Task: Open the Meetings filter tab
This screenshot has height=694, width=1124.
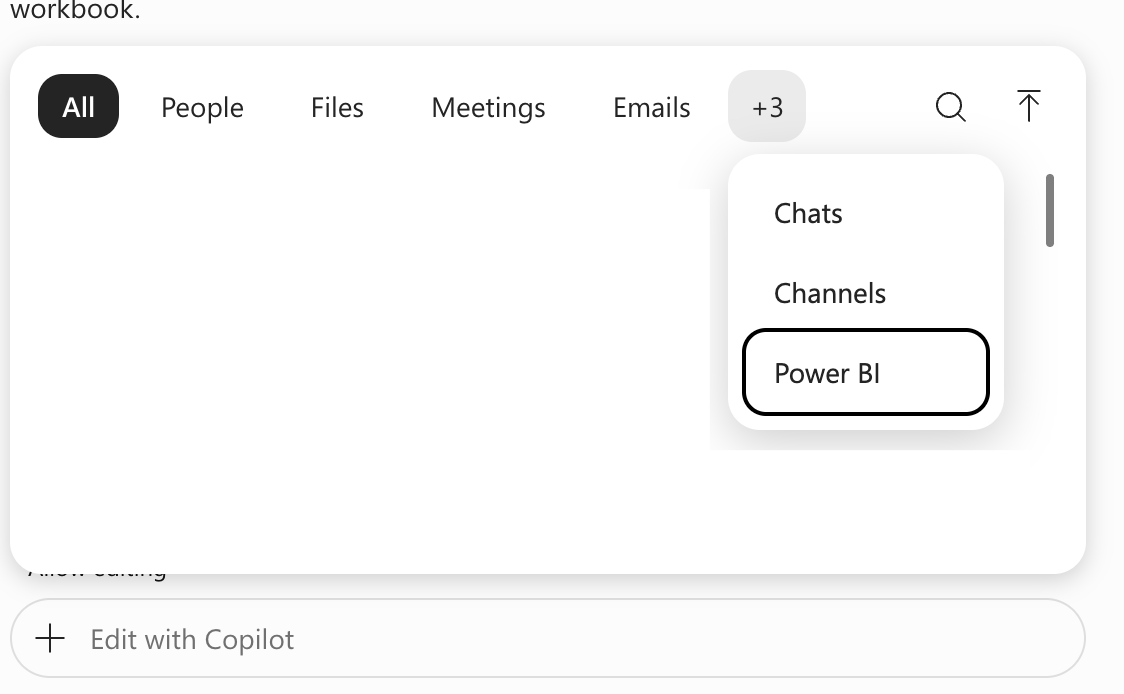Action: point(488,108)
